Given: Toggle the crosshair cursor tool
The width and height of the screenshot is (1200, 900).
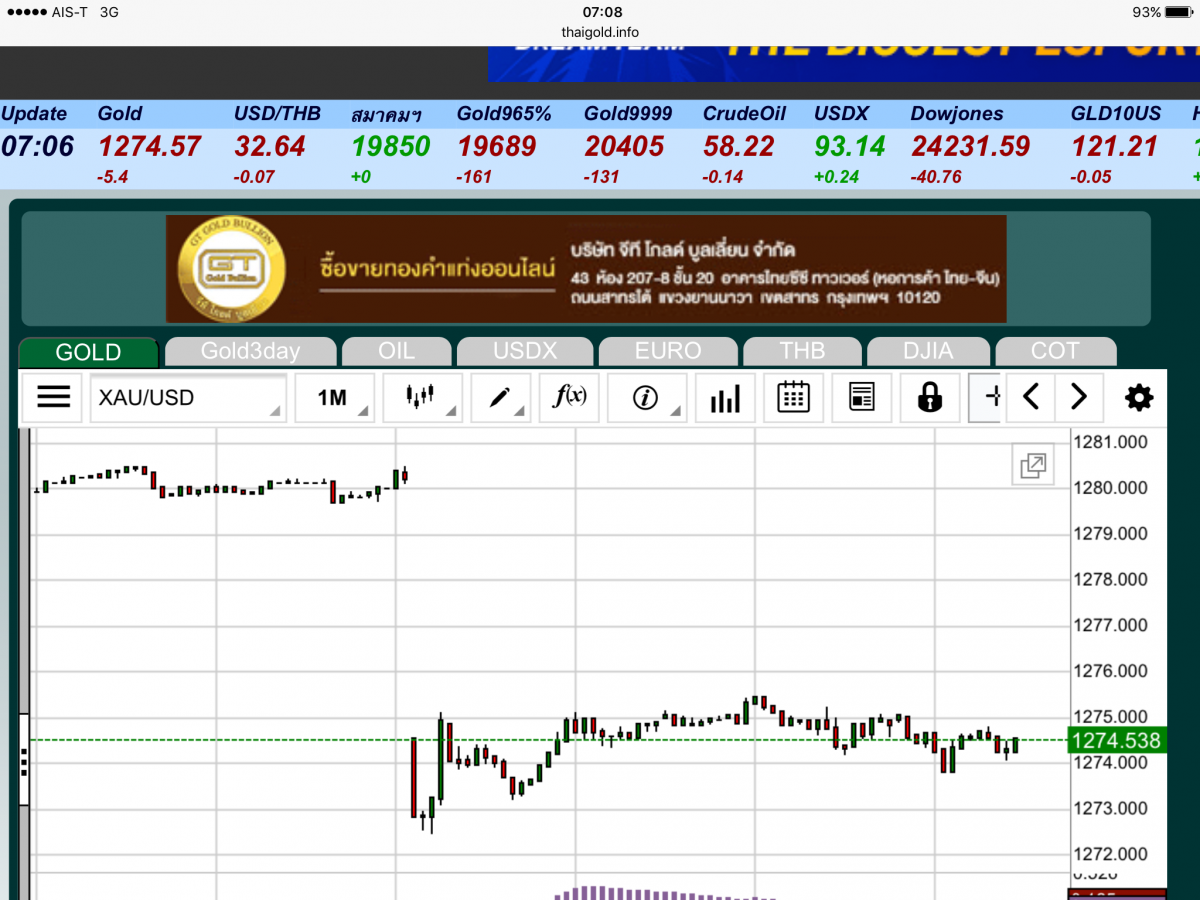Looking at the screenshot, I should coord(988,398).
